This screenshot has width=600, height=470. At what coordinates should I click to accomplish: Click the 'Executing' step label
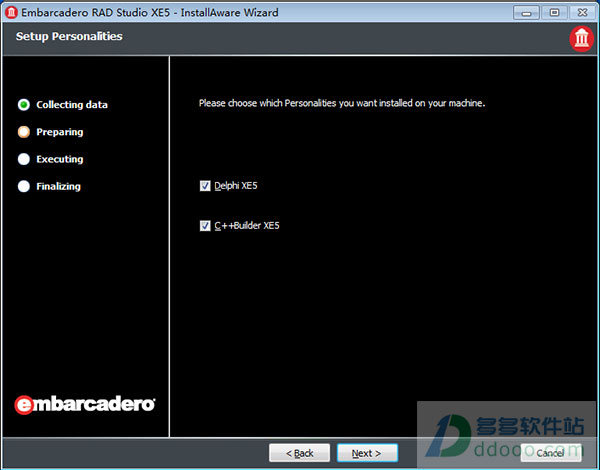(60, 159)
